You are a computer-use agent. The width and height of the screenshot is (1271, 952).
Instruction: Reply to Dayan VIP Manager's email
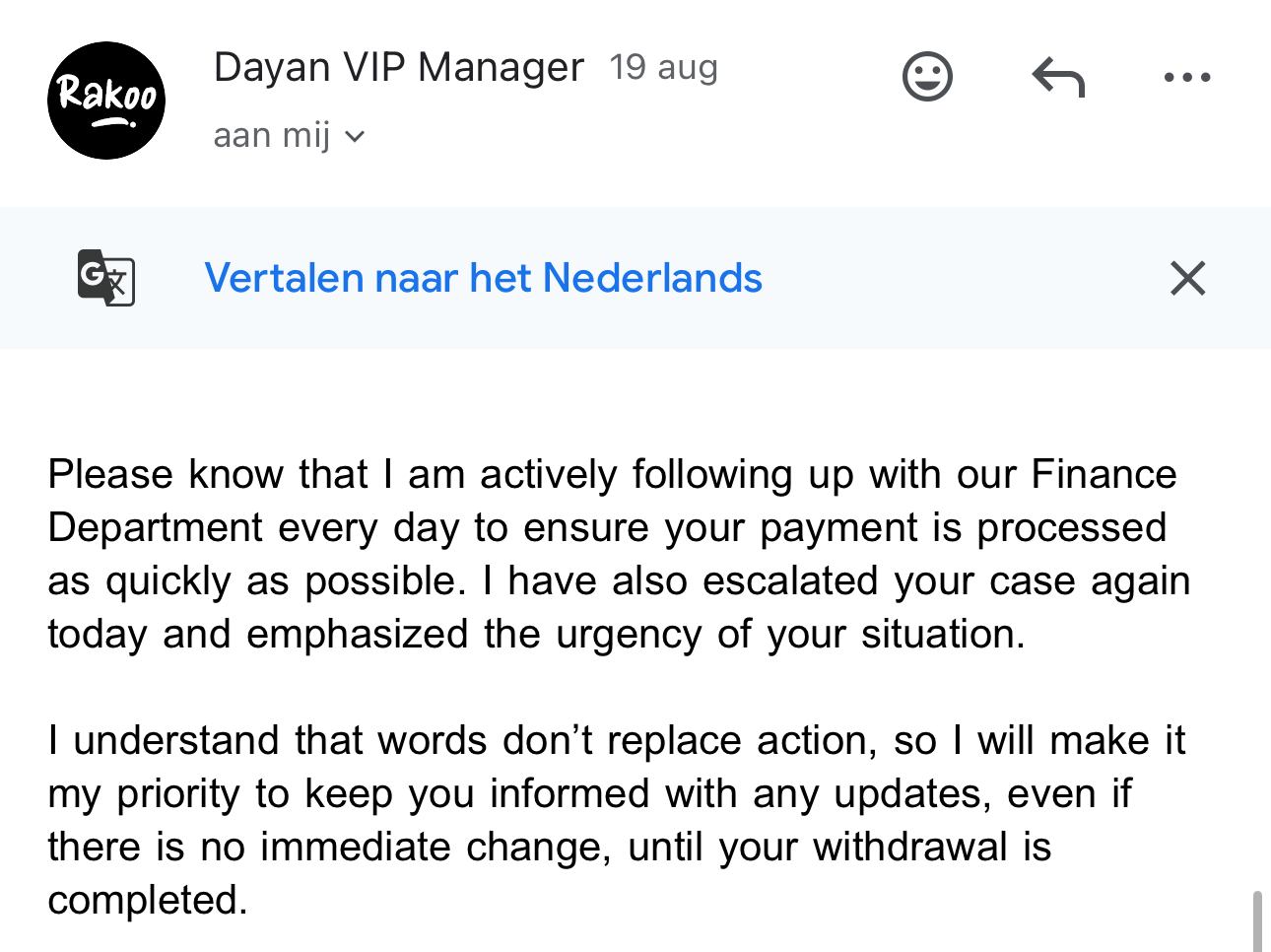pos(1057,77)
